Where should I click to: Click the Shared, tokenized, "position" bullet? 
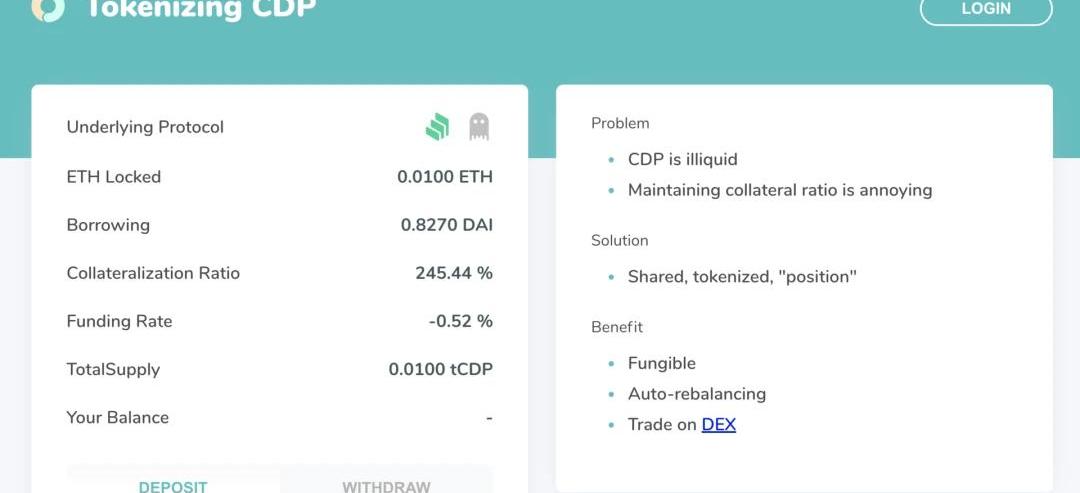(742, 277)
